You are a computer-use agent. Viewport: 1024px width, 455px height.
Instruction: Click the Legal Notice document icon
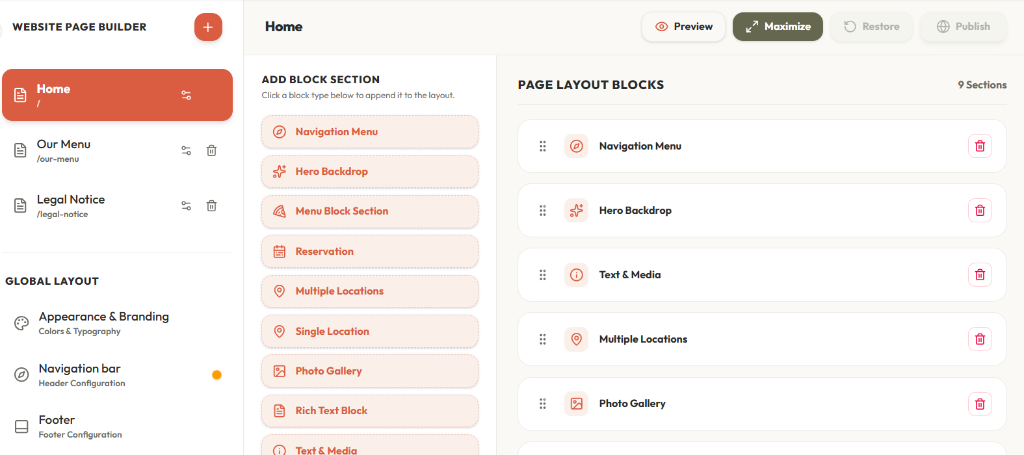point(21,206)
